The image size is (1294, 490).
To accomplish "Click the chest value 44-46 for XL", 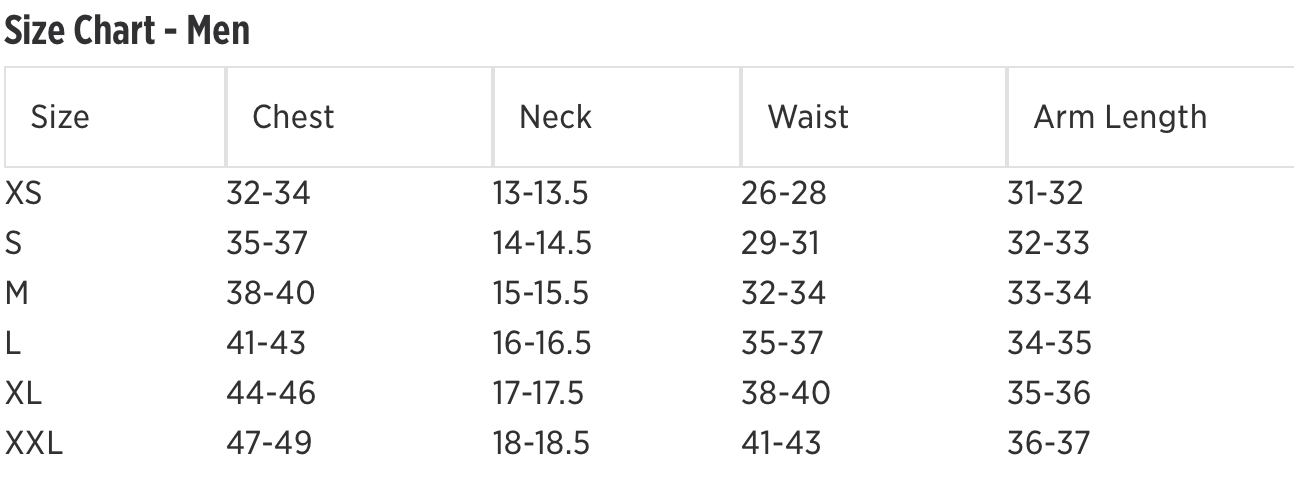I will (271, 393).
